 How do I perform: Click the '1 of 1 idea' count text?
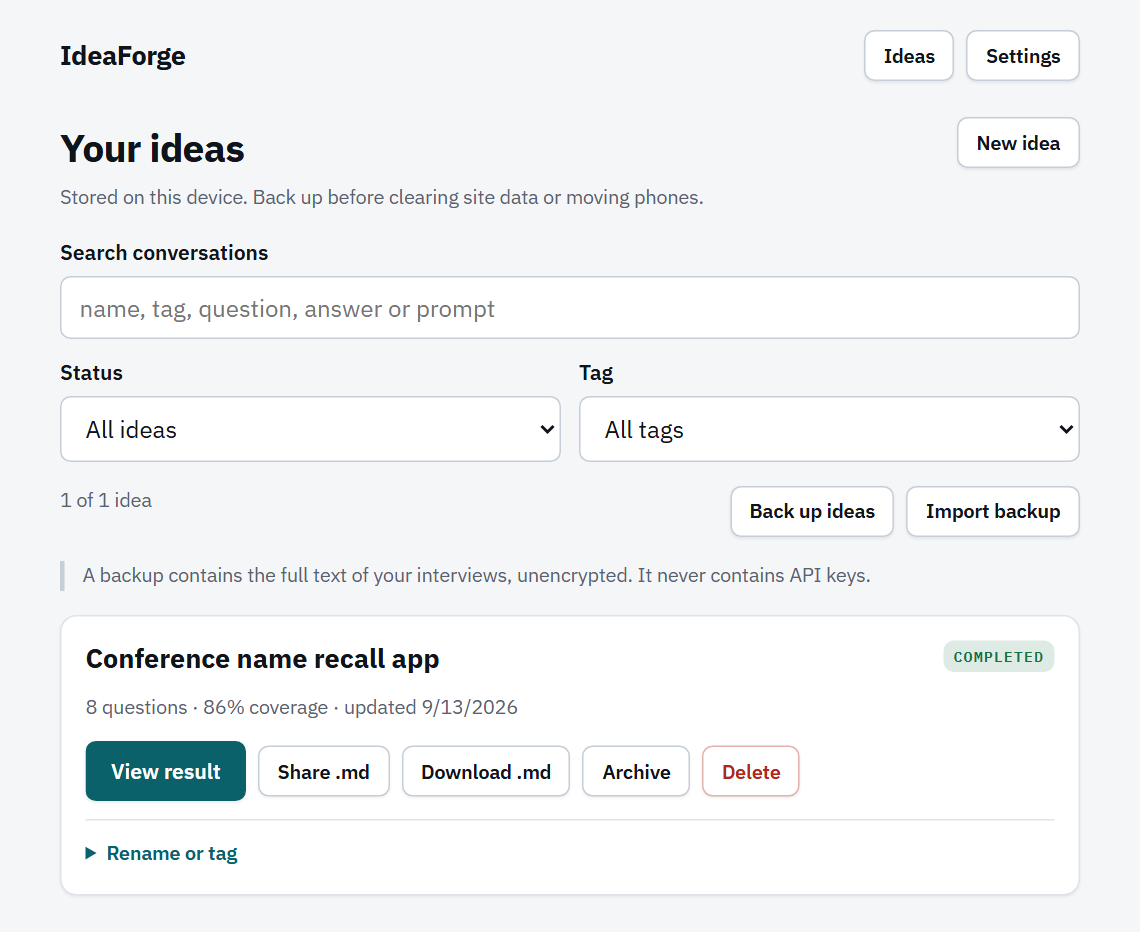tap(106, 500)
